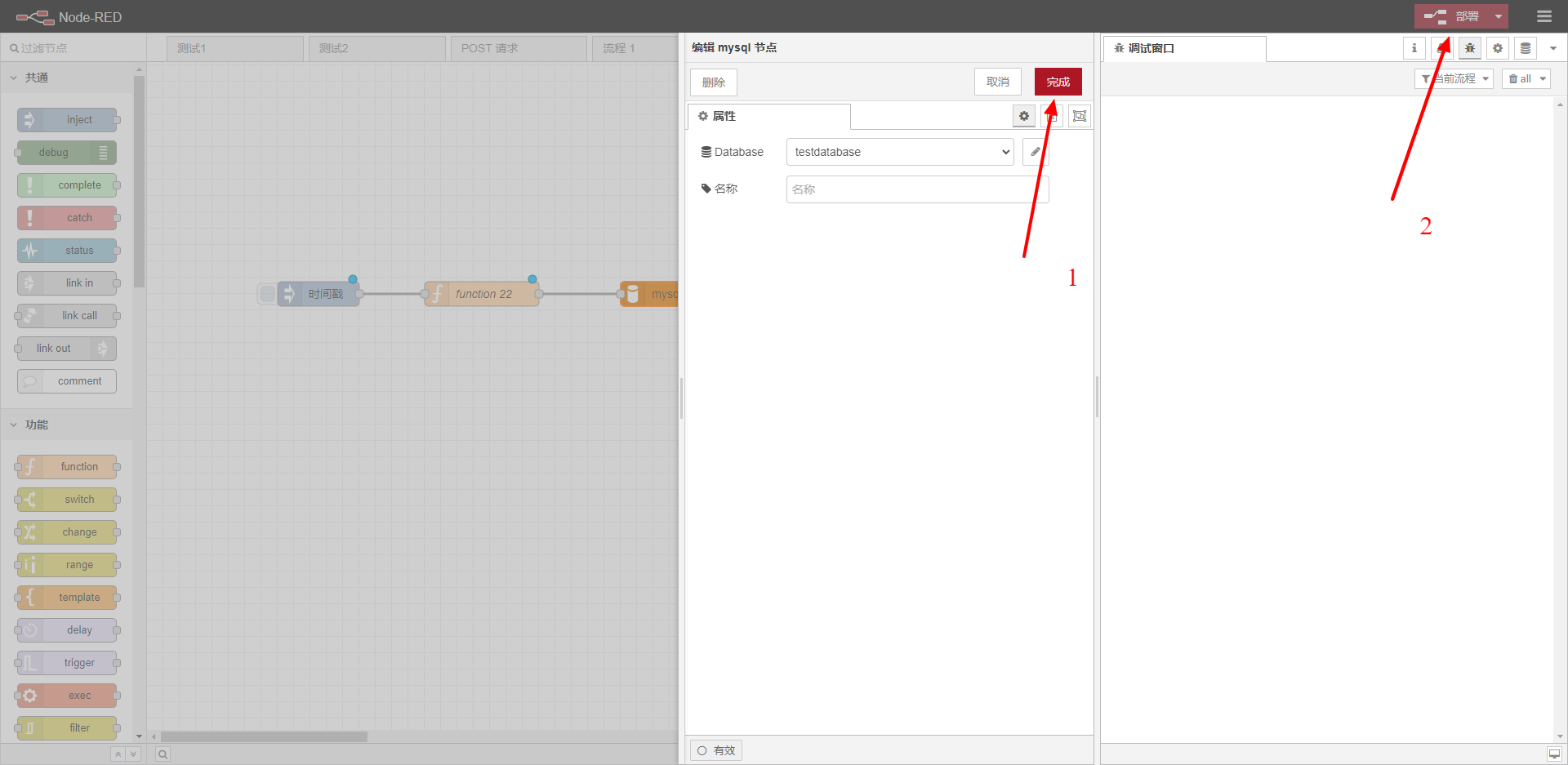Select the function palette node
The image size is (1568, 765).
(x=67, y=467)
